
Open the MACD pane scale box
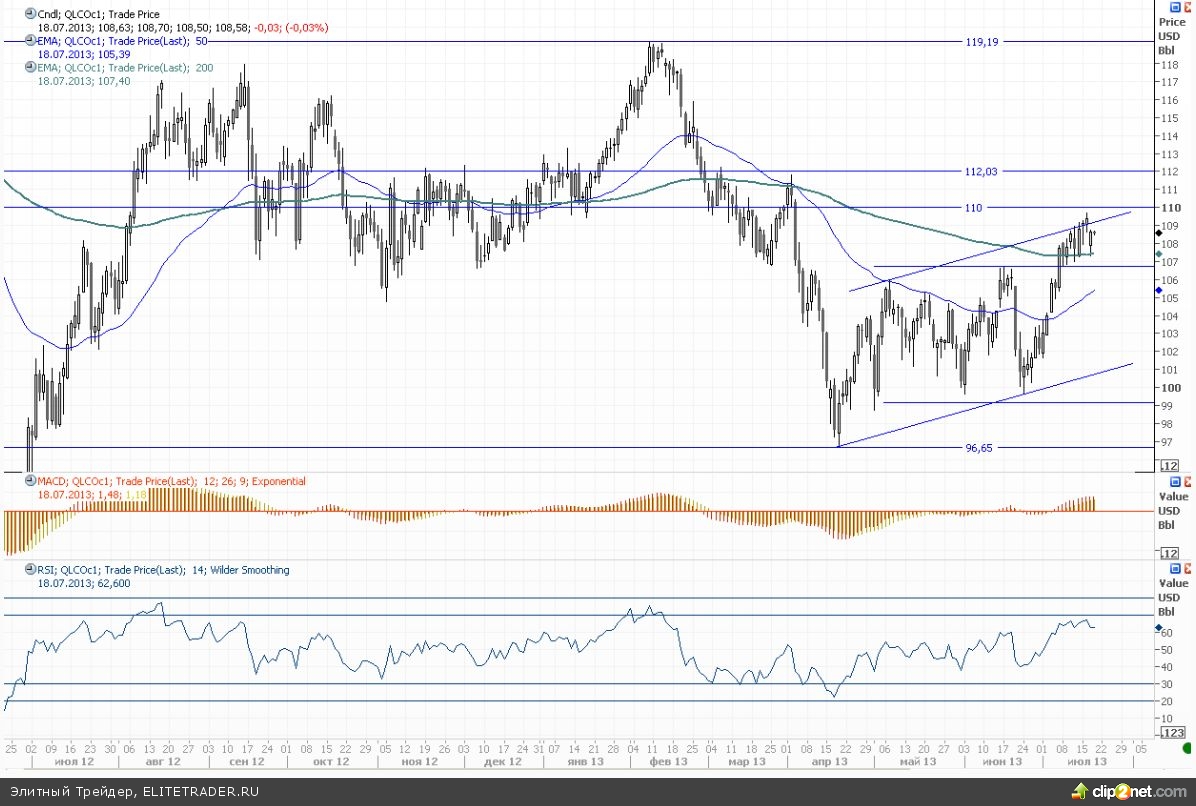1168,553
